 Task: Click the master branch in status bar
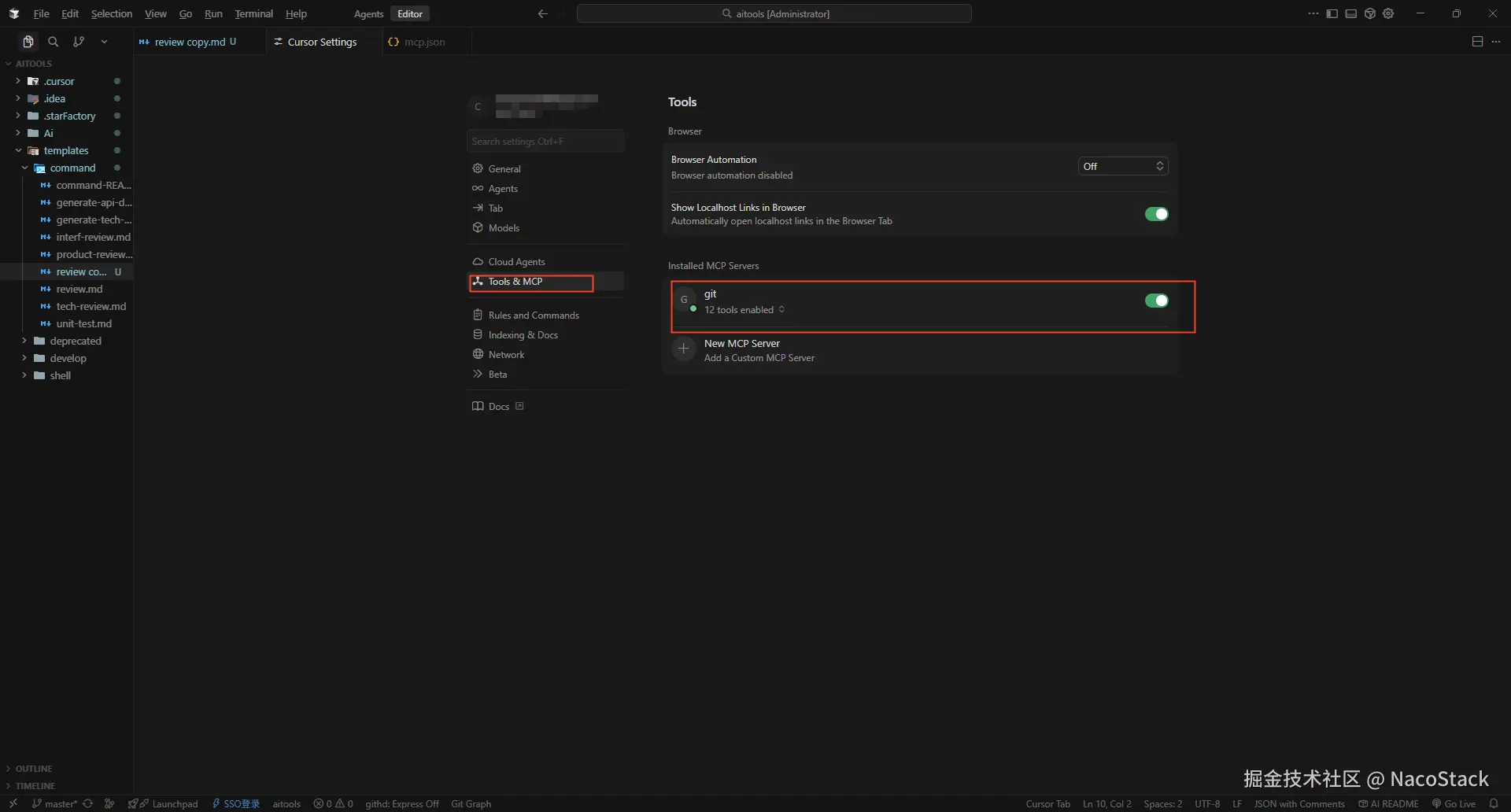(55, 803)
